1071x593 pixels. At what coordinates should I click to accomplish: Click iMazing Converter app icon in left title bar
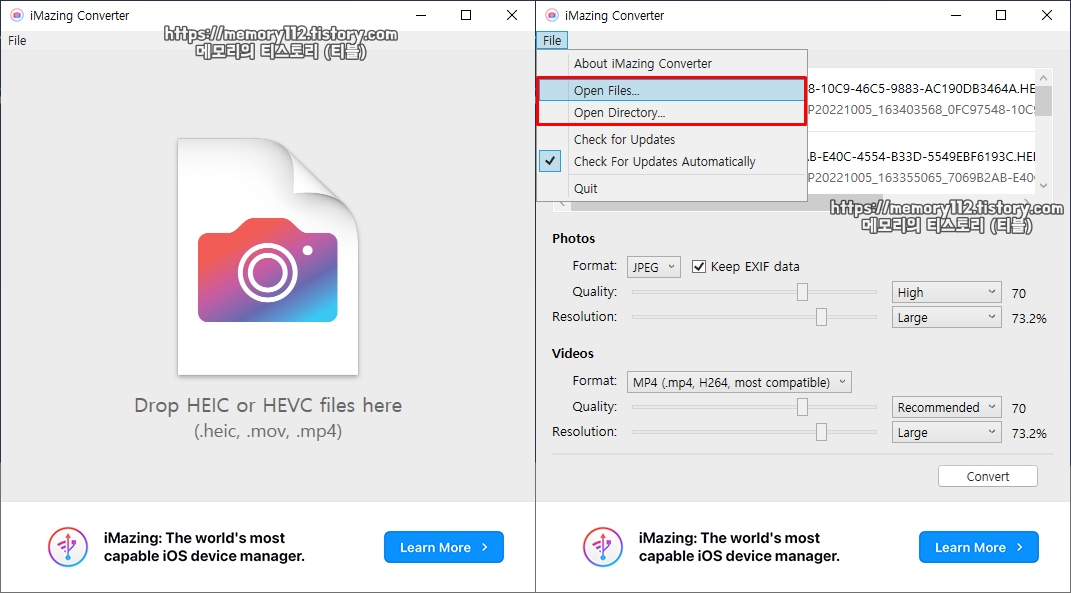point(17,15)
